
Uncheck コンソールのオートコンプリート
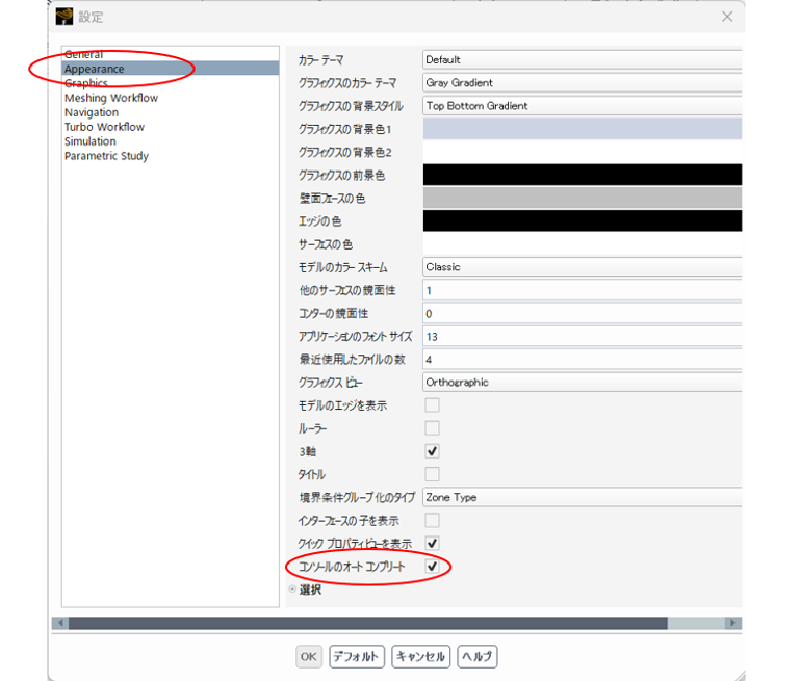[431, 566]
